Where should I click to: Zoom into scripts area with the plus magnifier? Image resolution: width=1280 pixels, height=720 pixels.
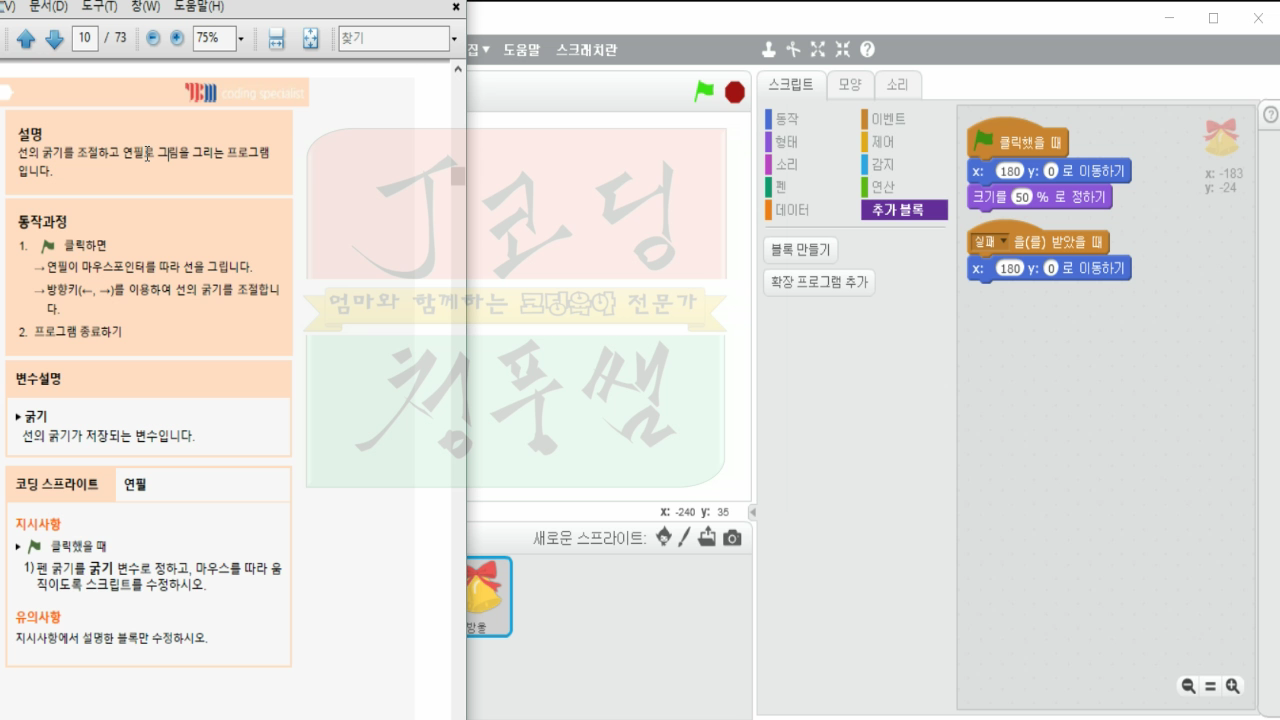click(1232, 686)
